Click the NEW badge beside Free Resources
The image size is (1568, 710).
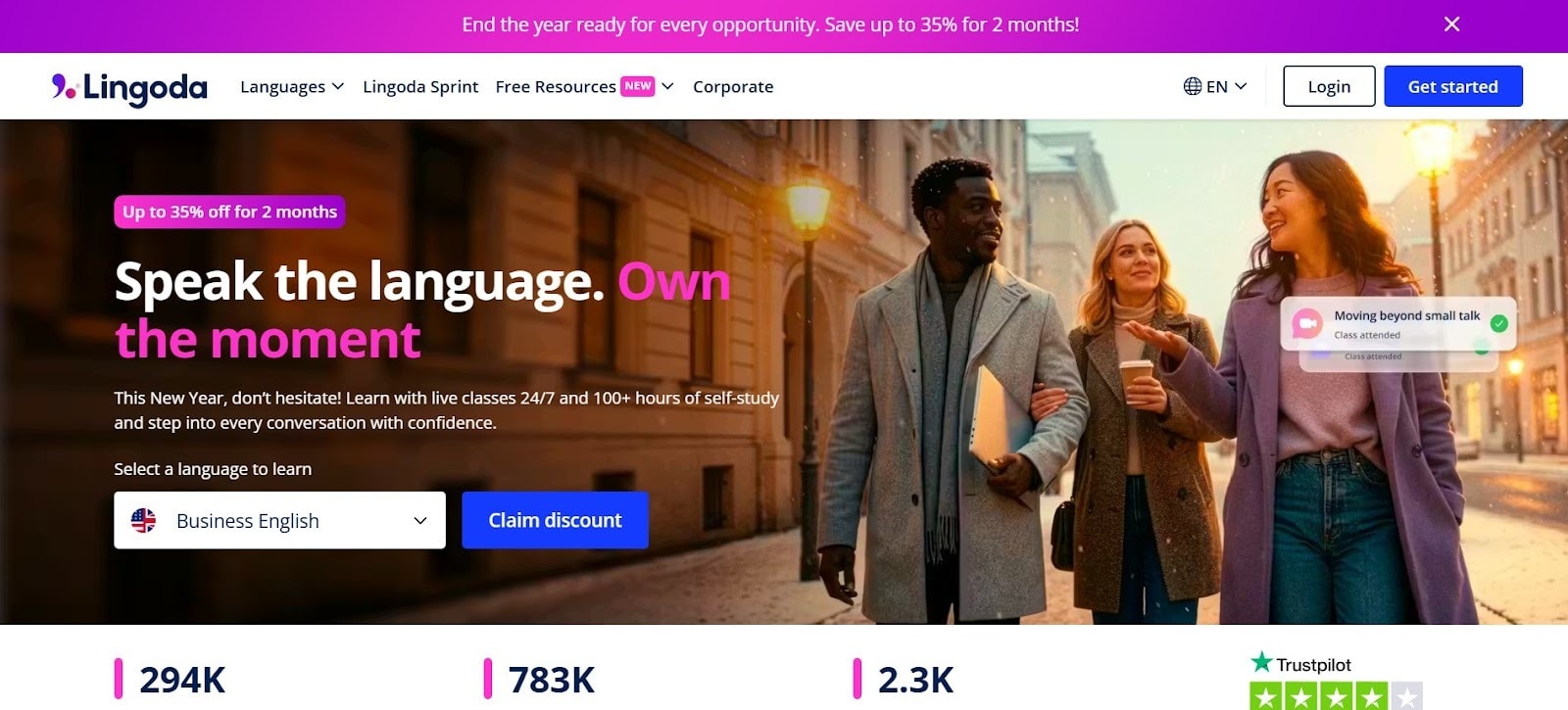point(638,86)
